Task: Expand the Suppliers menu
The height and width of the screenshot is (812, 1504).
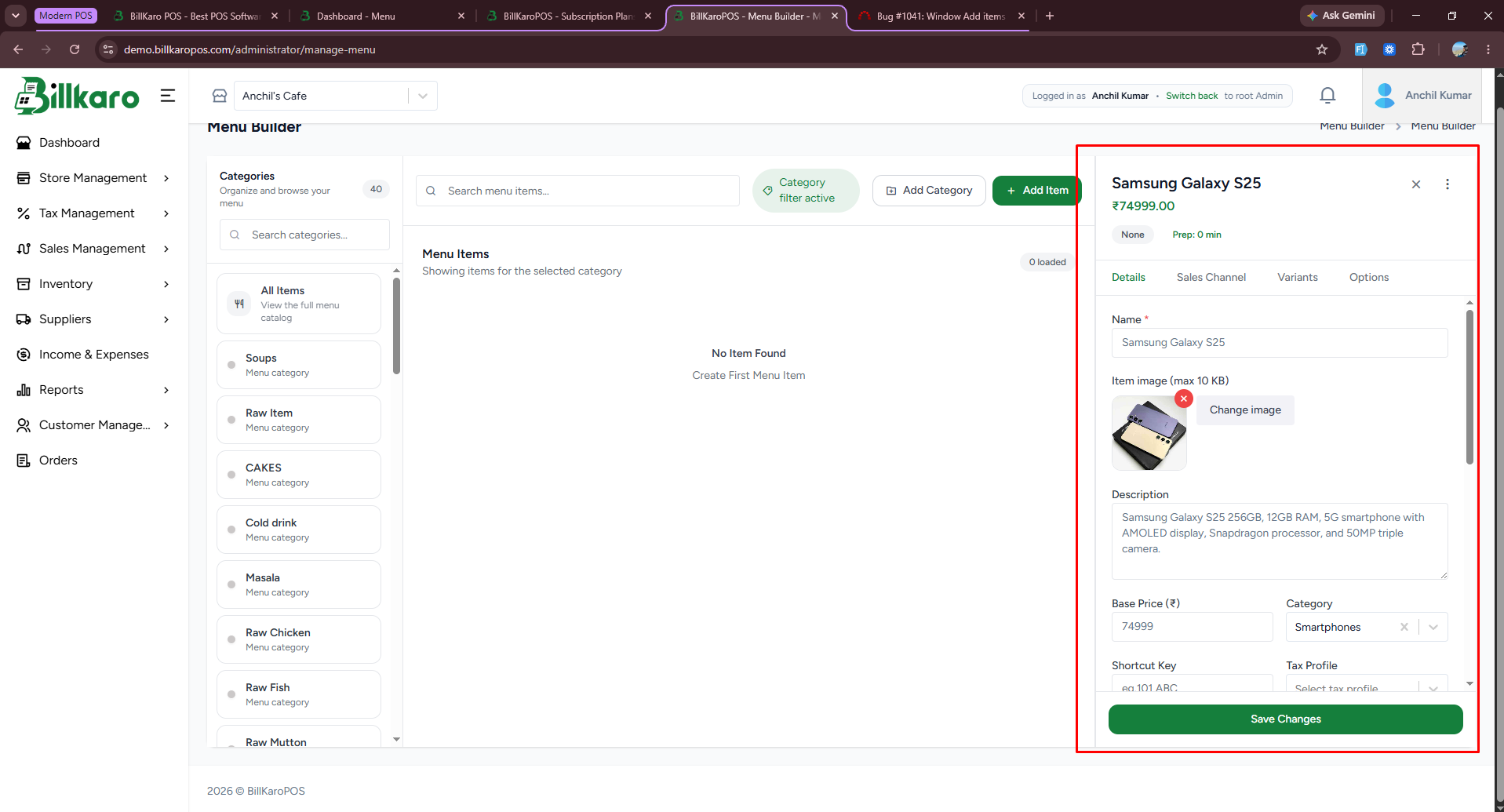Action: coord(94,319)
